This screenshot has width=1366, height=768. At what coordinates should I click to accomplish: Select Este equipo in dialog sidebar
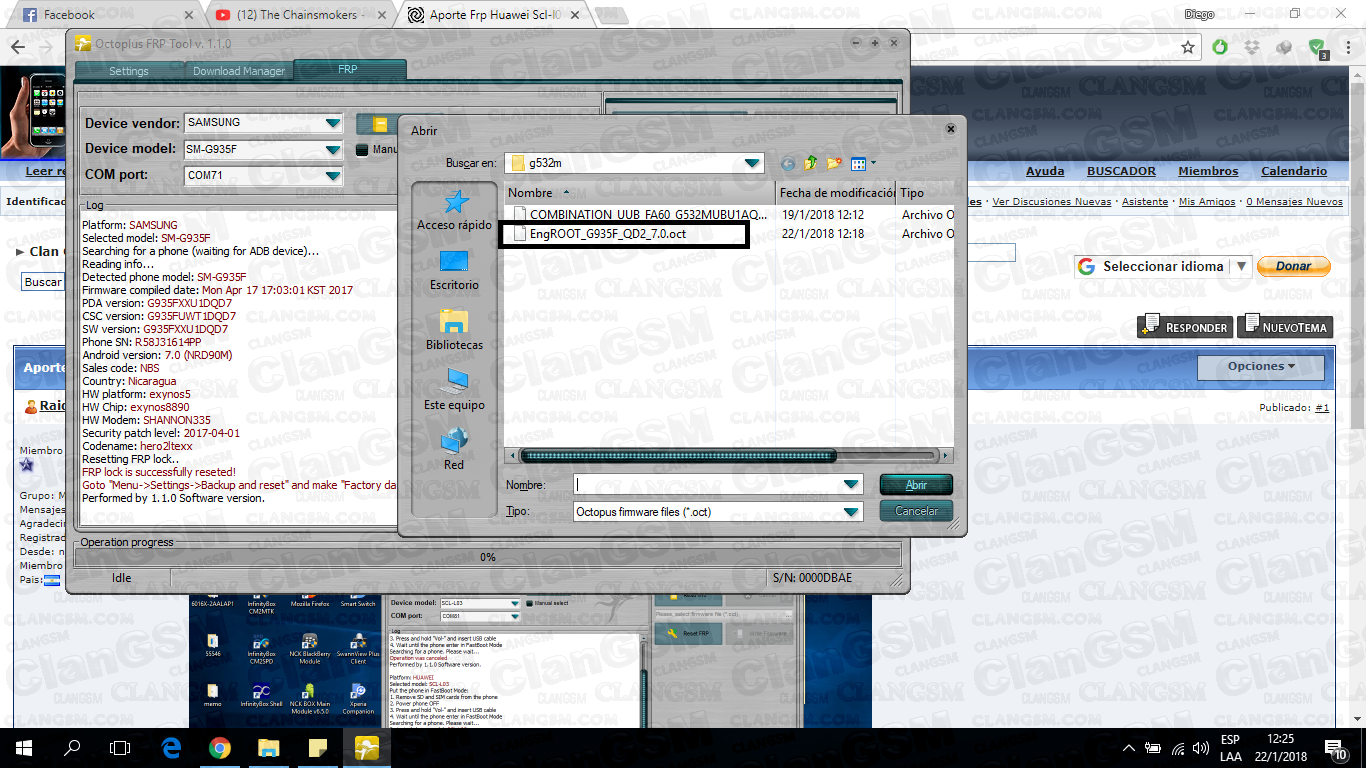tap(454, 390)
